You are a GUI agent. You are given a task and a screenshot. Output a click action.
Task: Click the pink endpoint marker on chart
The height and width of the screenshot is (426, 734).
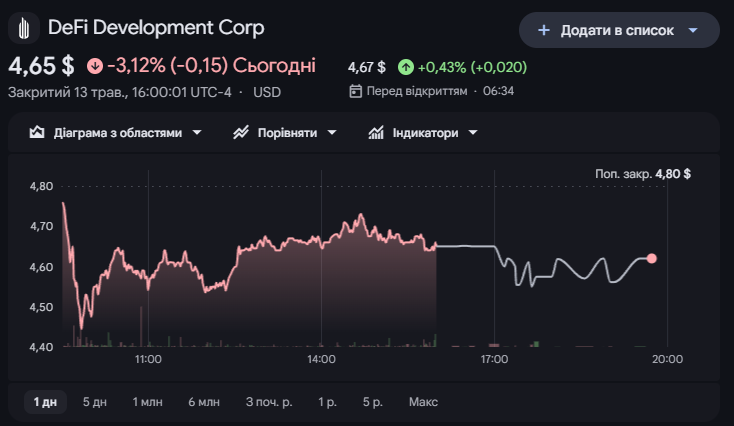tap(652, 258)
